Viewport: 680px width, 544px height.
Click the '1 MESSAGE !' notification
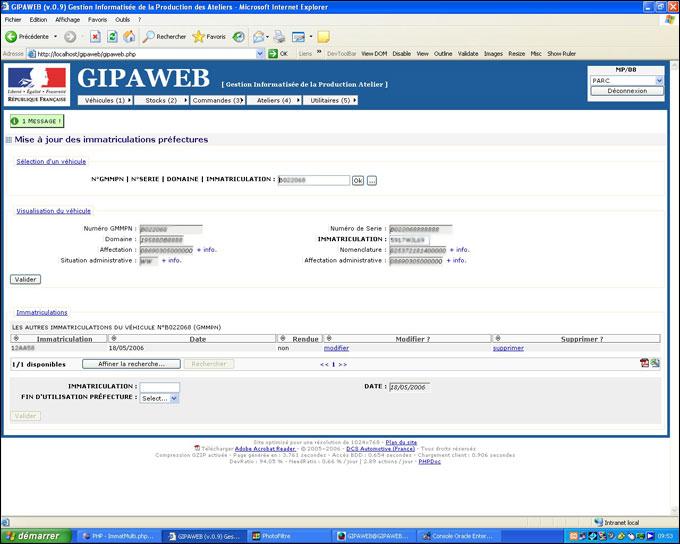(37, 121)
